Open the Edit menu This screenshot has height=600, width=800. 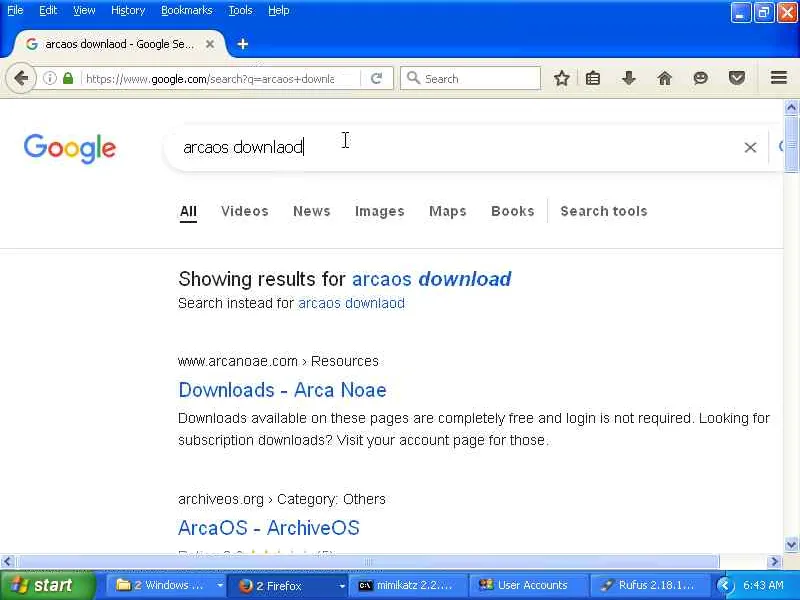pos(48,10)
